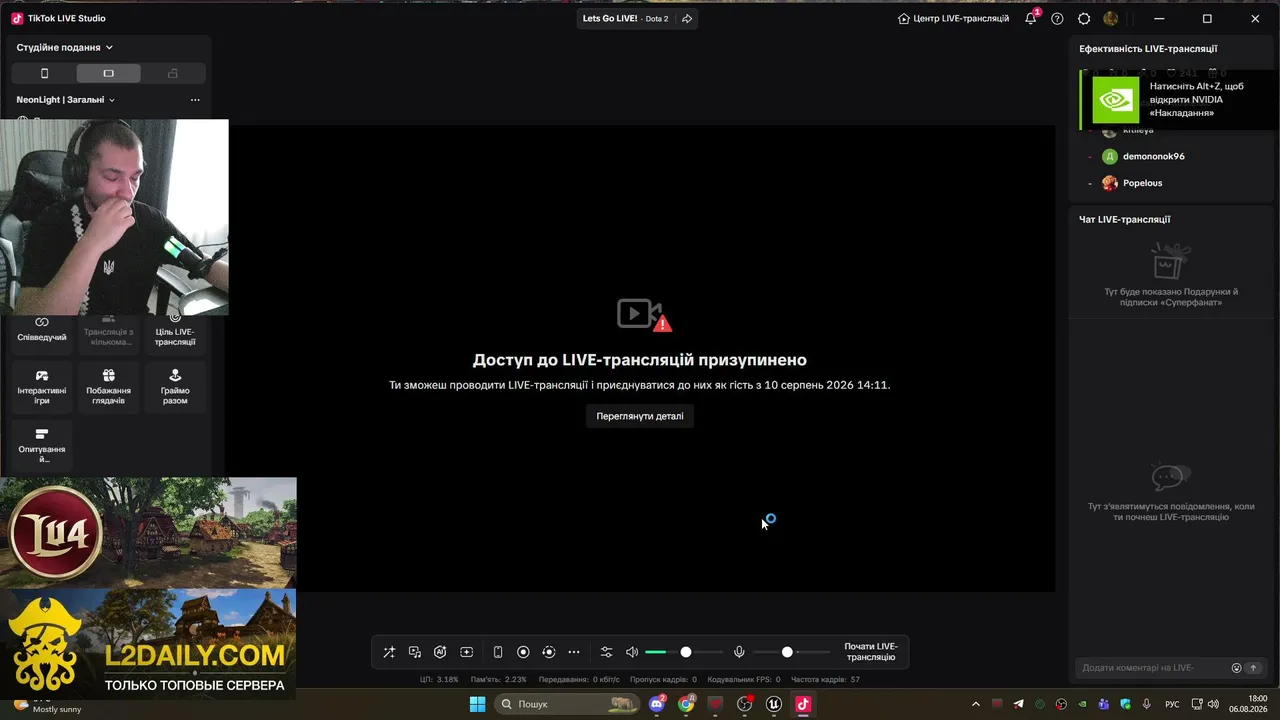Screen dimensions: 1280x720
Task: Open the mobile preview phone icon
Action: tap(498, 652)
